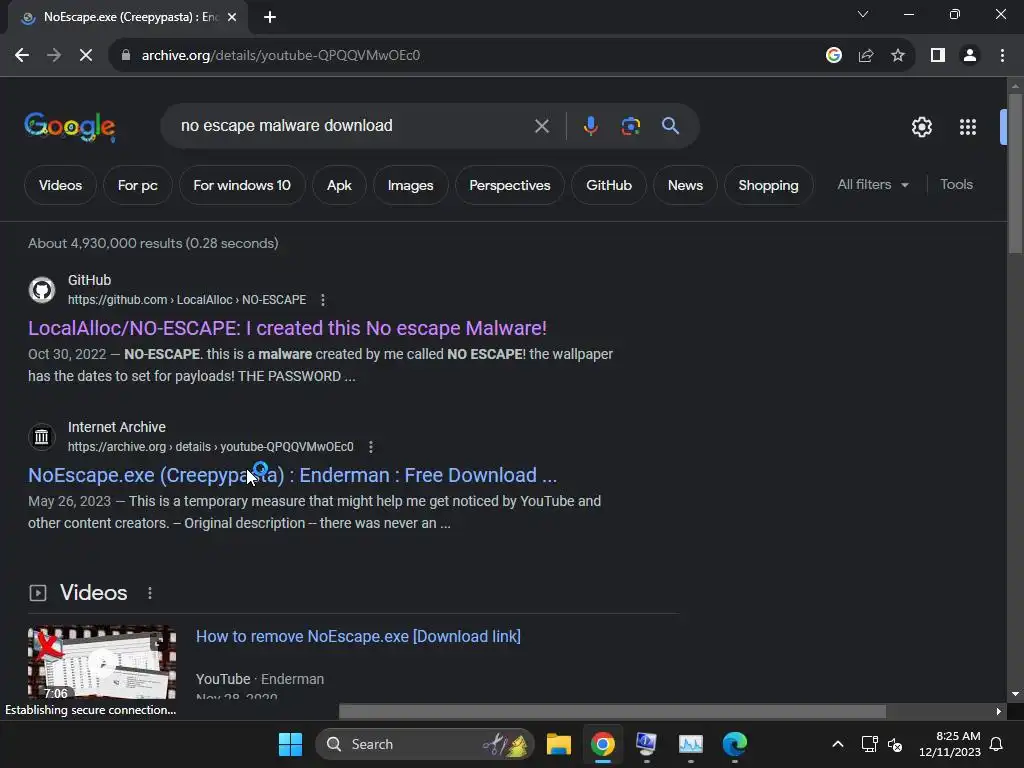This screenshot has width=1024, height=768.
Task: Go back using the browser back arrow
Action: tap(22, 56)
